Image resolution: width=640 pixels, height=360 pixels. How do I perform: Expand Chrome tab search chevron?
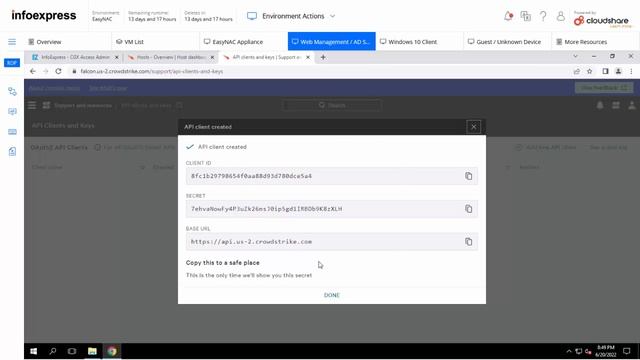tap(575, 56)
